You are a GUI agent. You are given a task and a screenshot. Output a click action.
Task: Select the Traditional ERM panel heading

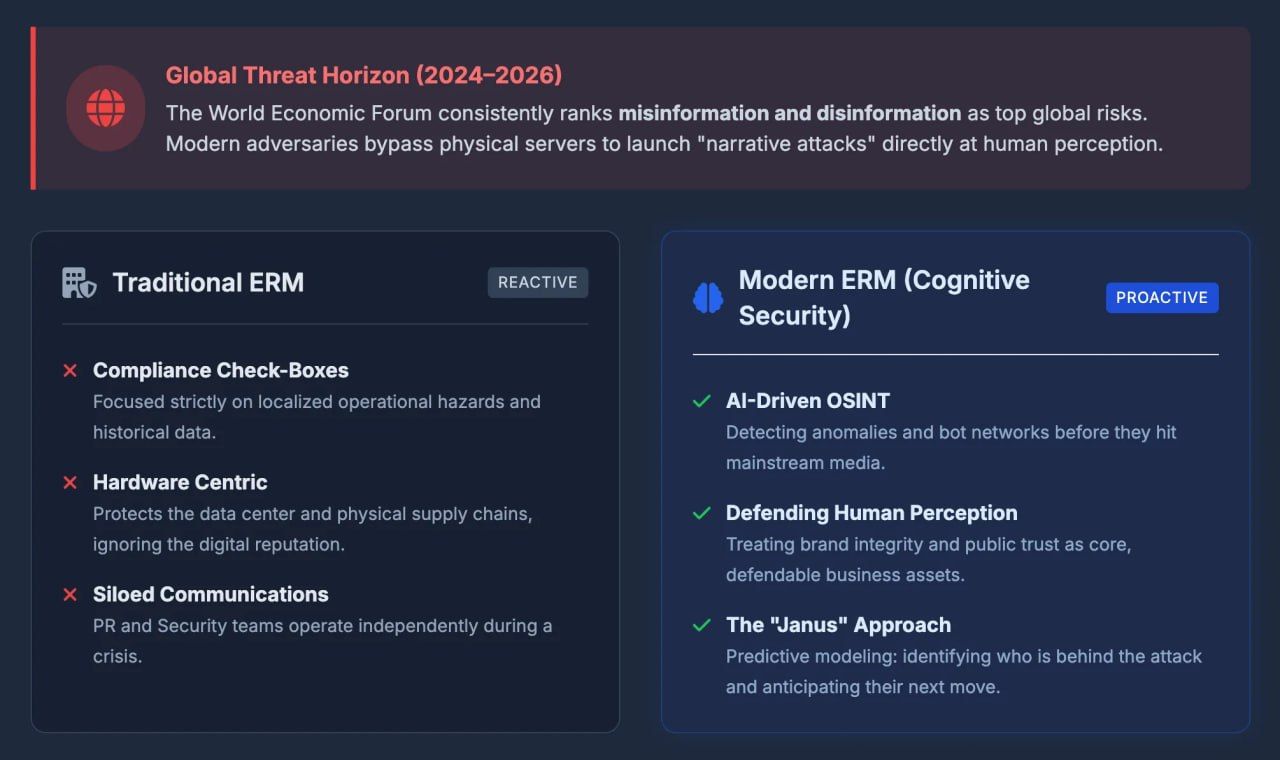coord(208,282)
